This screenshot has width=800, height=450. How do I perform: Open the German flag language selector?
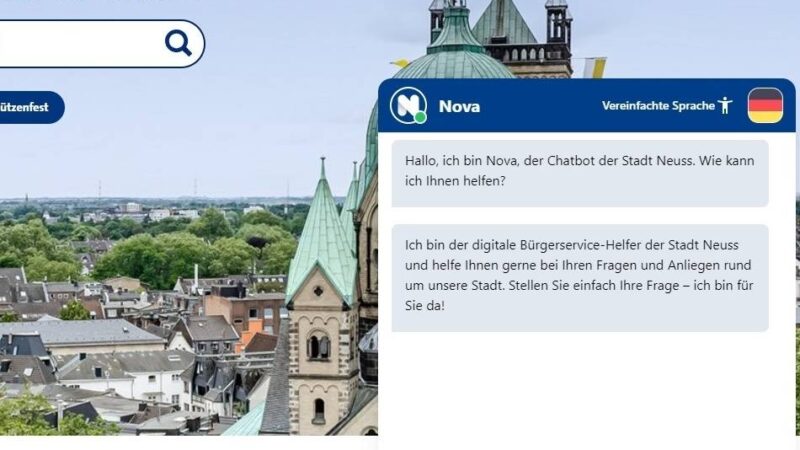765,106
